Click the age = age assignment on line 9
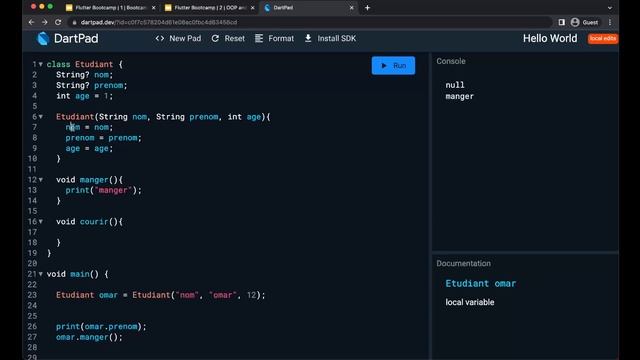Image resolution: width=640 pixels, height=360 pixels. coord(89,148)
